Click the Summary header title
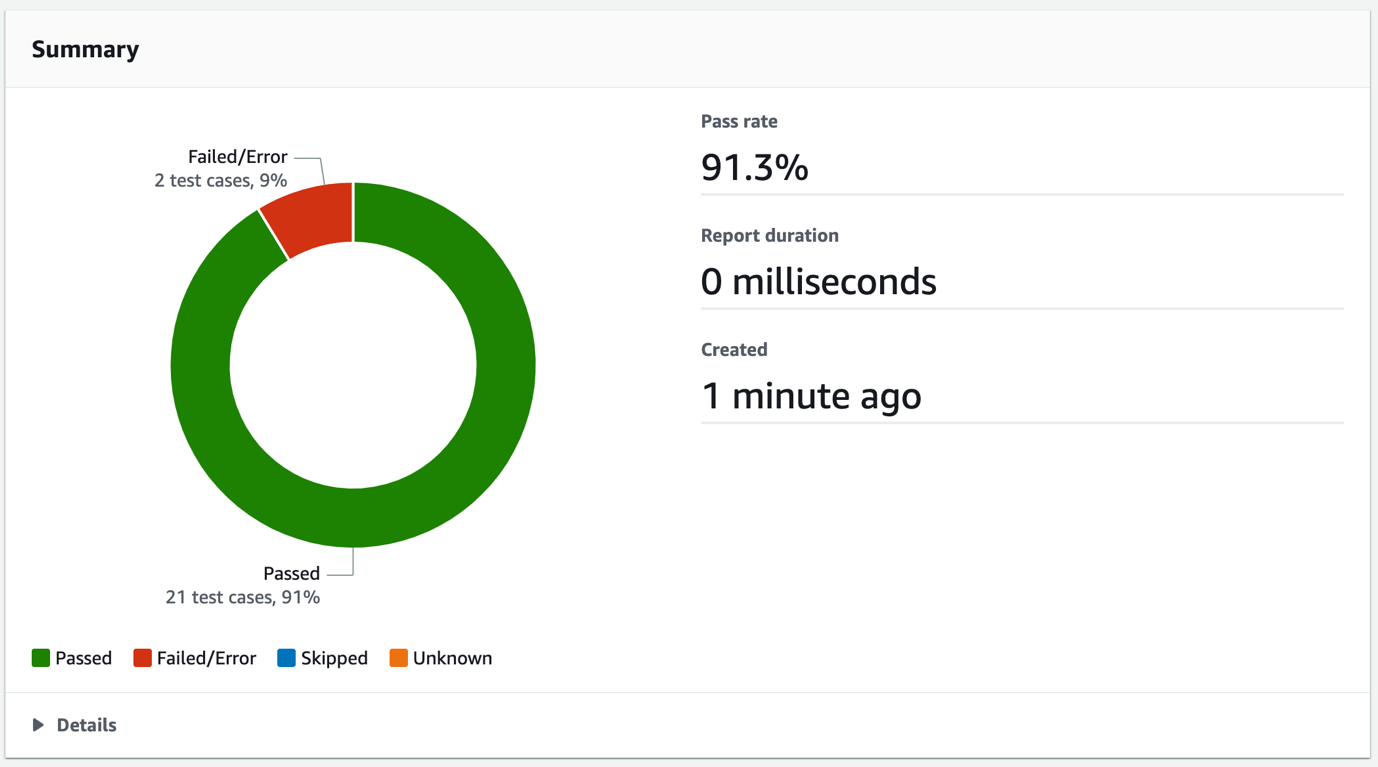1378x767 pixels. (85, 49)
